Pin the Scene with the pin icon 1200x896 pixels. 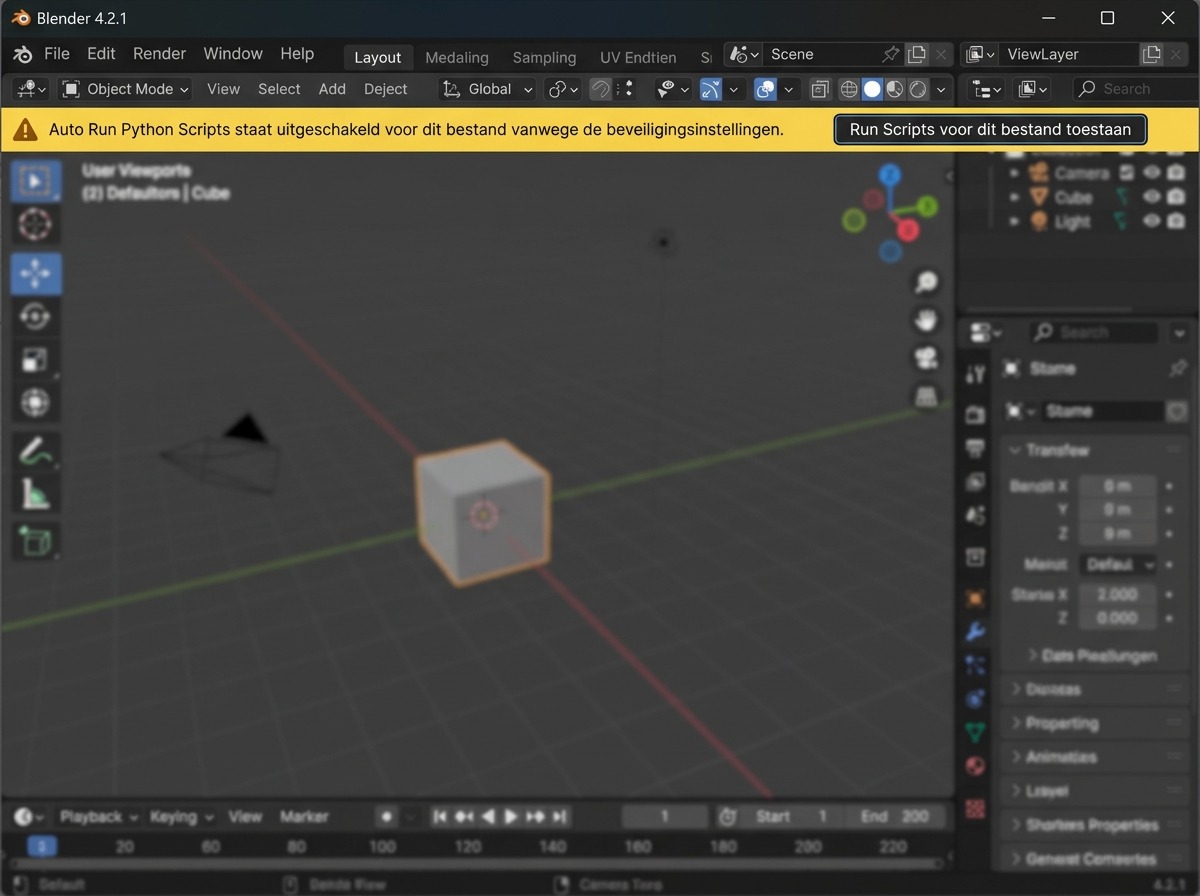pos(890,54)
